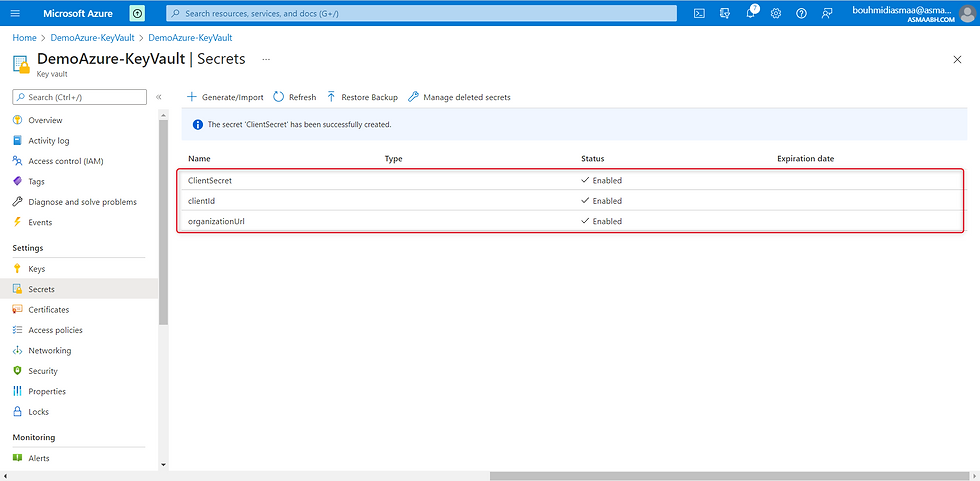This screenshot has height=481, width=980.
Task: Open first DemoAzure-KeyVault breadcrumb link
Action: tap(92, 37)
